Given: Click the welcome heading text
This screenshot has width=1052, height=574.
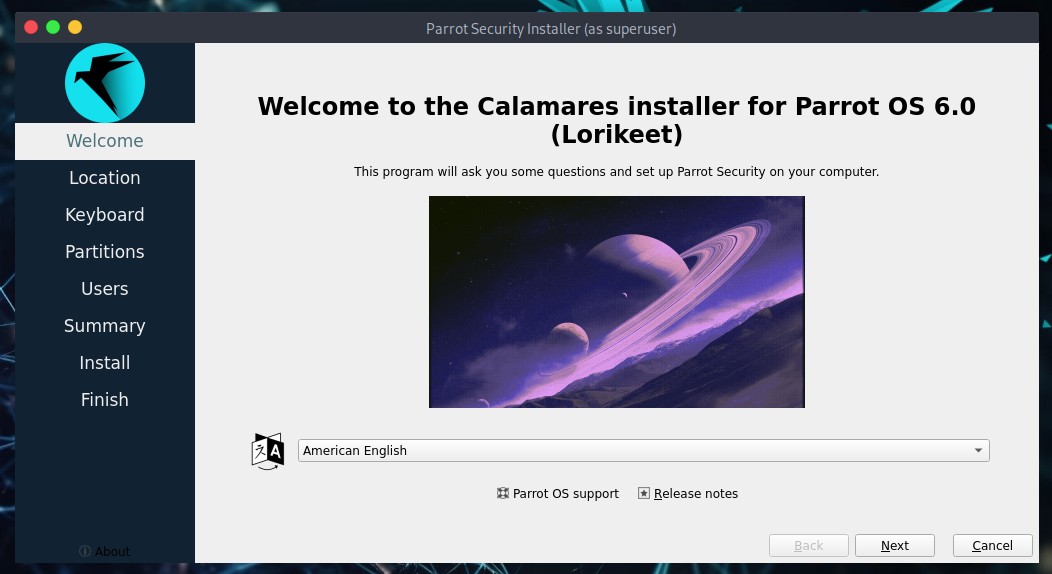Looking at the screenshot, I should point(617,120).
